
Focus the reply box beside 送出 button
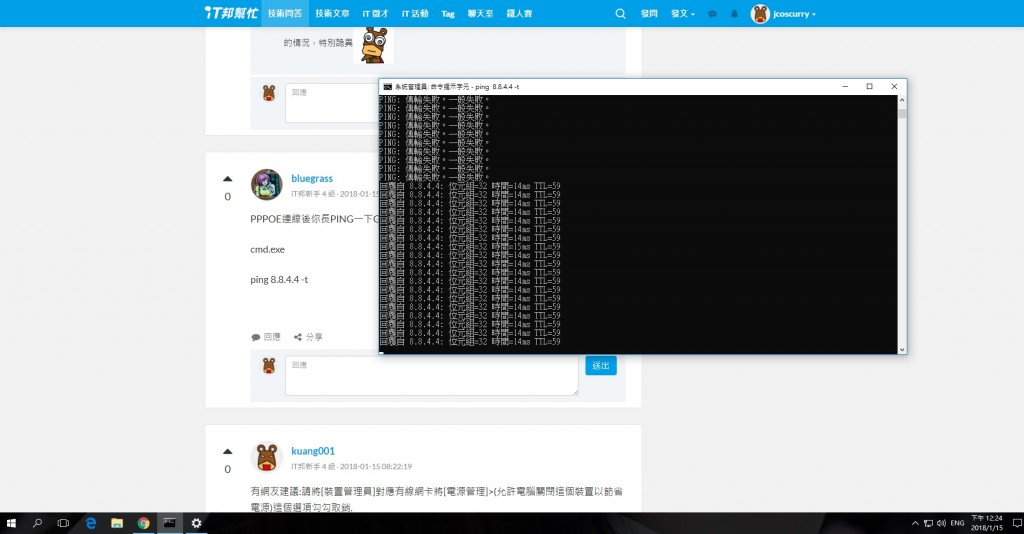point(432,375)
